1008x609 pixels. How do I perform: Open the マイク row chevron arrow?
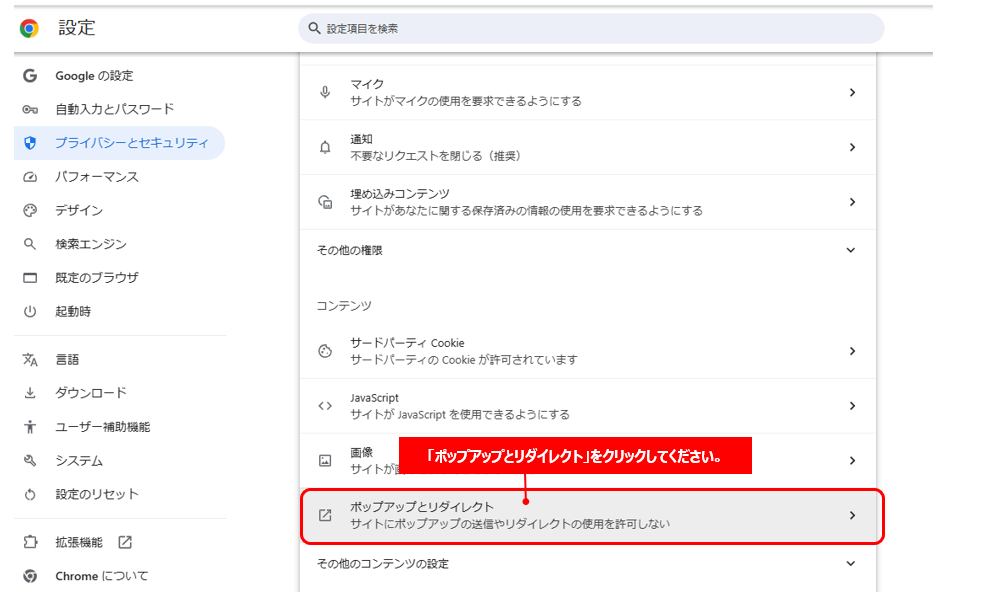[852, 92]
